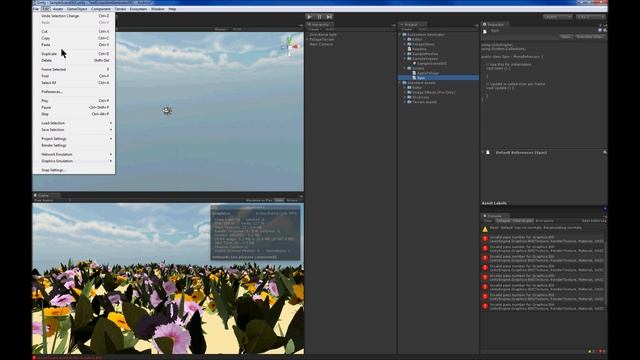Click the Spin script file icon in Project

(414, 78)
